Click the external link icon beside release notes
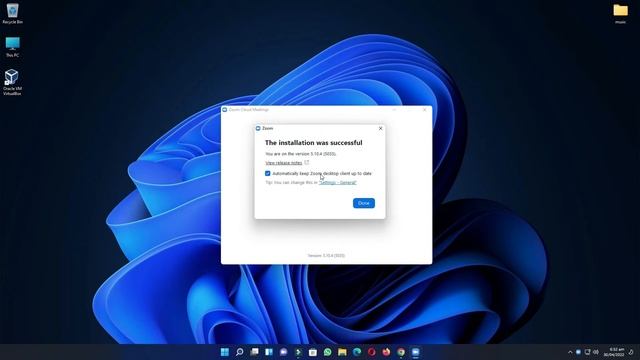 [x=307, y=162]
